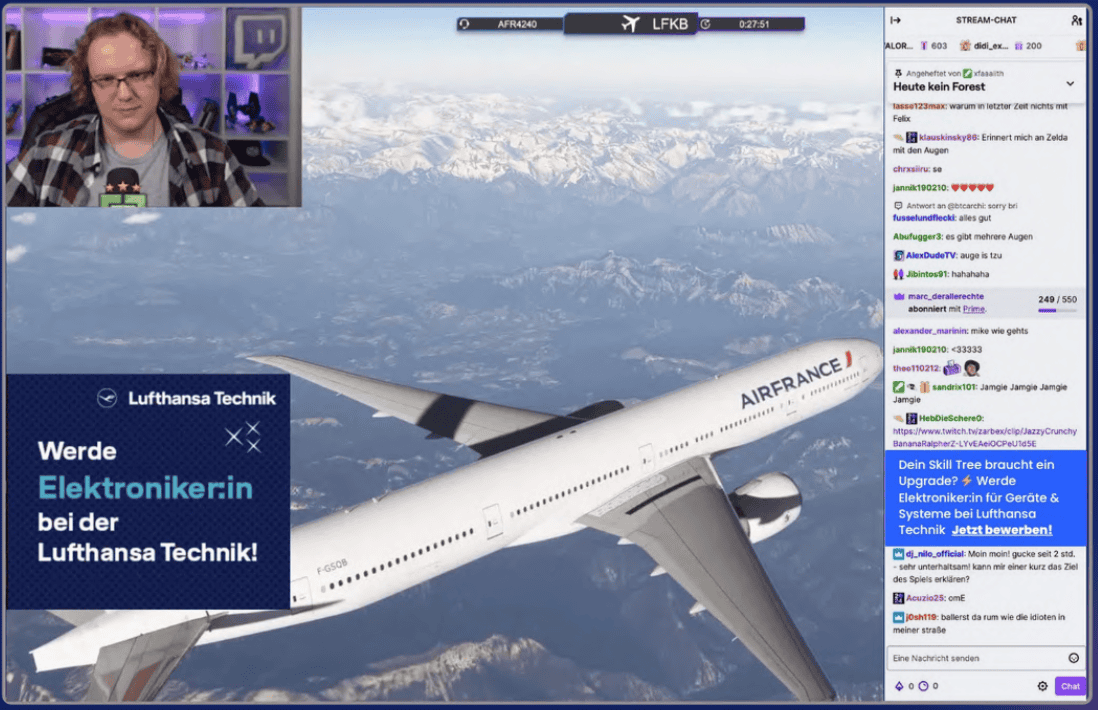Click the STREAM-CHAT header title
Image resolution: width=1098 pixels, height=710 pixels.
coord(986,20)
